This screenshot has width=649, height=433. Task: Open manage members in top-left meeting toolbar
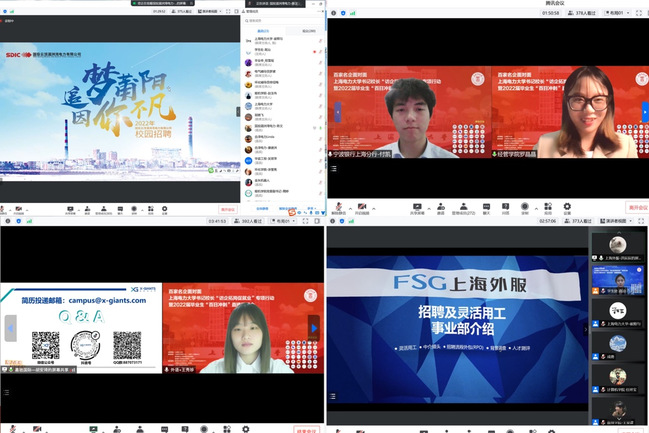click(x=103, y=209)
